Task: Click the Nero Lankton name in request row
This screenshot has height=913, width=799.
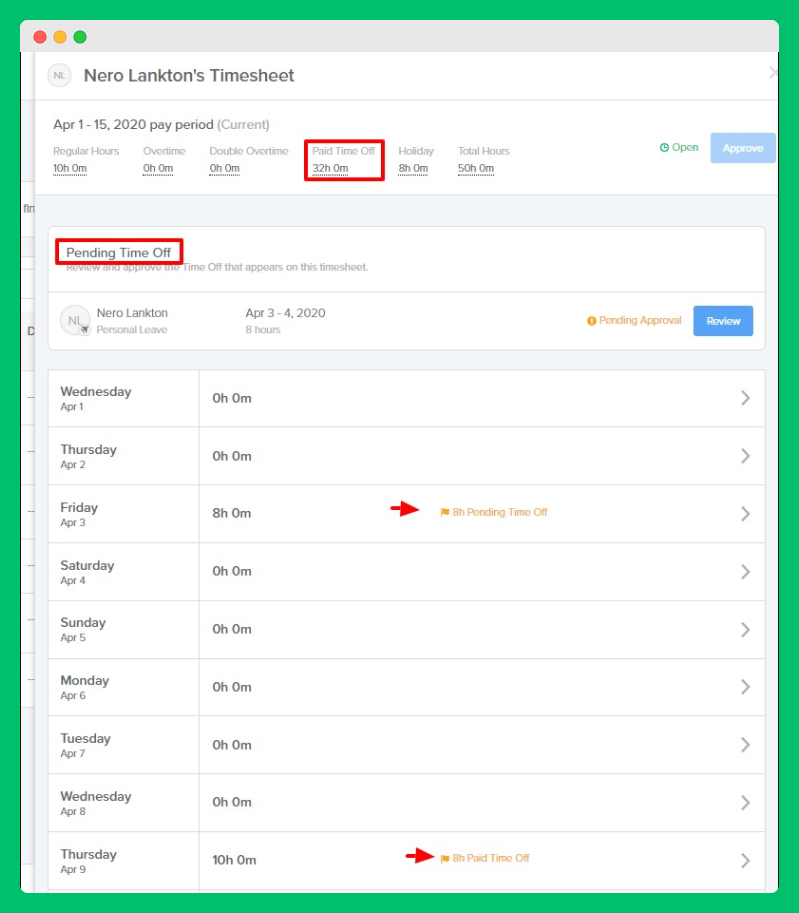Action: pos(132,313)
